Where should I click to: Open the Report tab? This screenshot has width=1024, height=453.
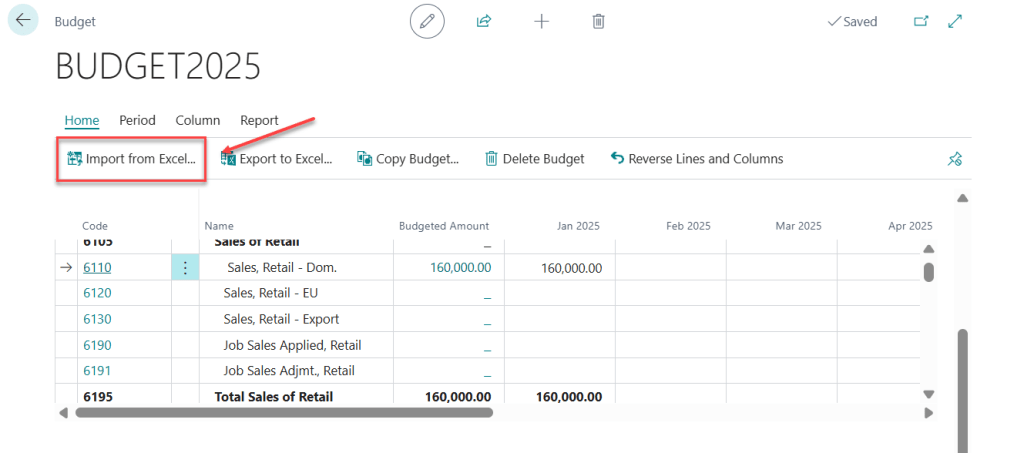pos(259,121)
